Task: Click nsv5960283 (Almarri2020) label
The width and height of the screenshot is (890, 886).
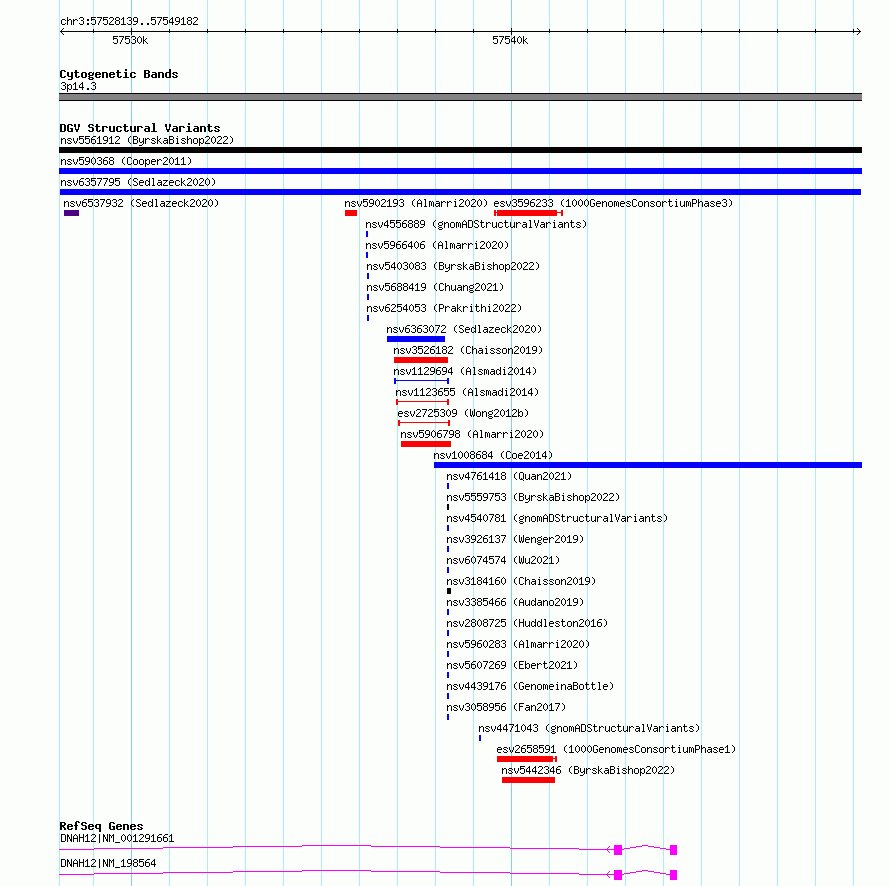Action: (518, 644)
